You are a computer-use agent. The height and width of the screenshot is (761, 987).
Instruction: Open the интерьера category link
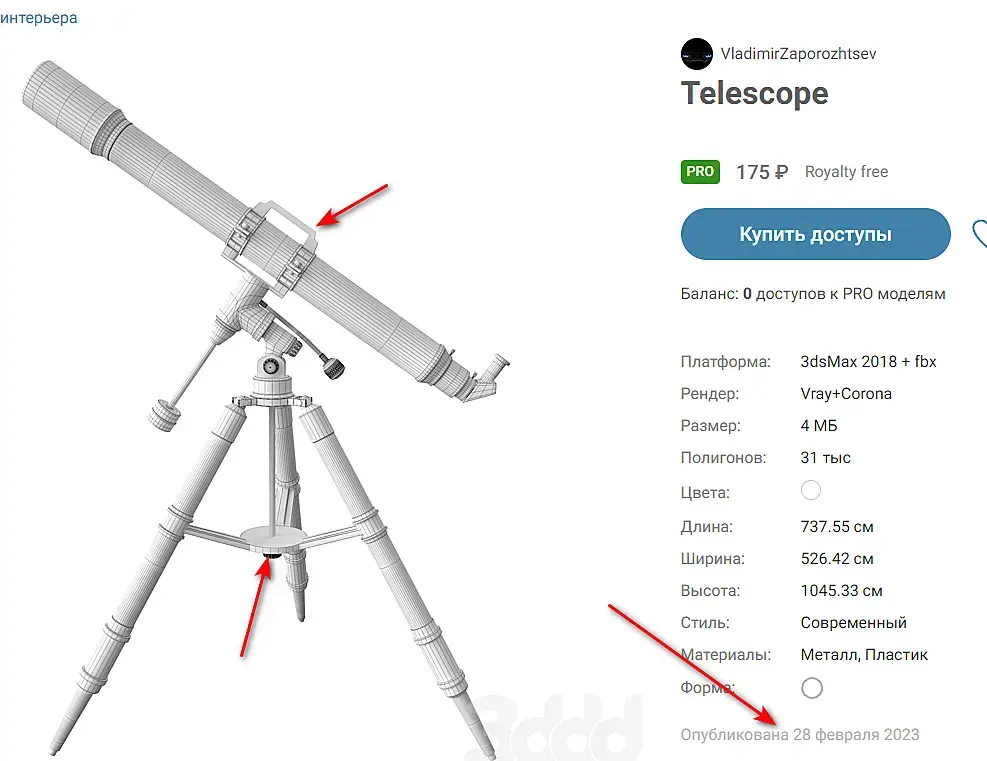coord(38,18)
